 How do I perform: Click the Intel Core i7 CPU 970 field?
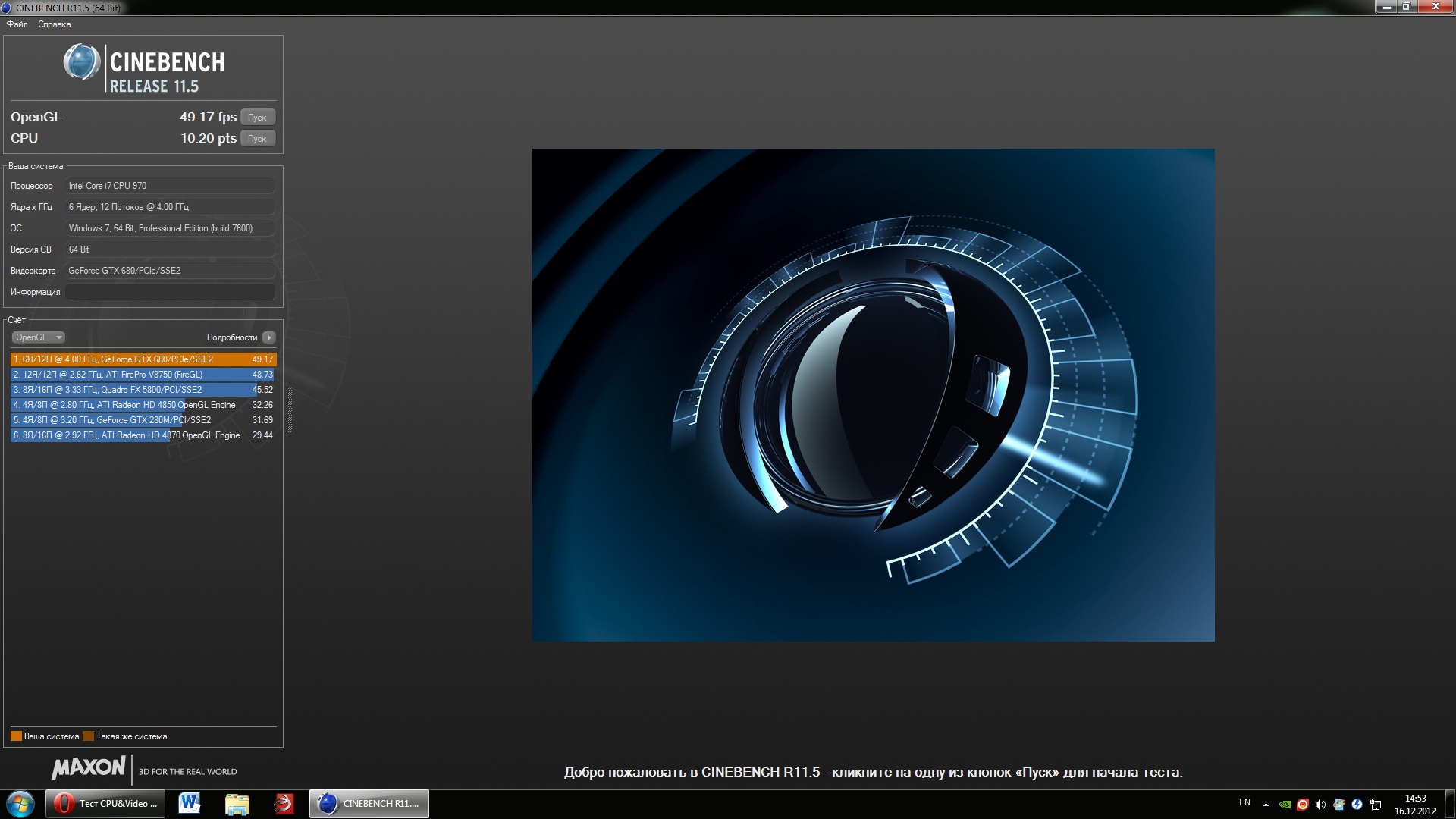click(x=170, y=186)
